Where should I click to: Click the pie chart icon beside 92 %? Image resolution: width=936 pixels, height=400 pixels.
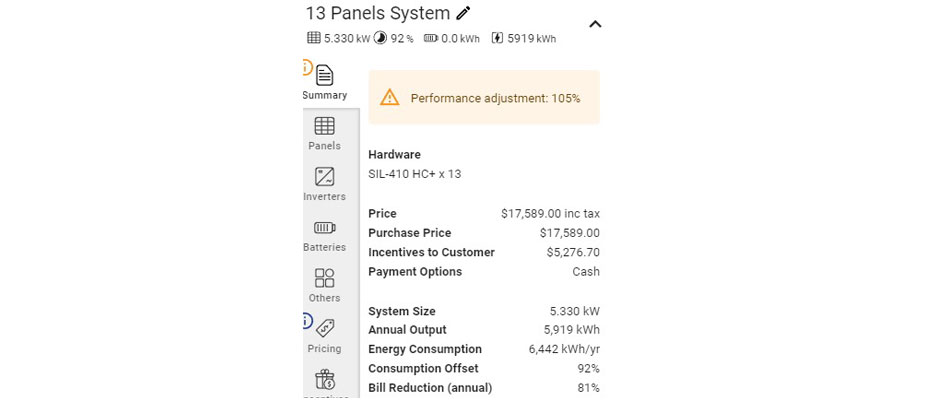click(381, 39)
